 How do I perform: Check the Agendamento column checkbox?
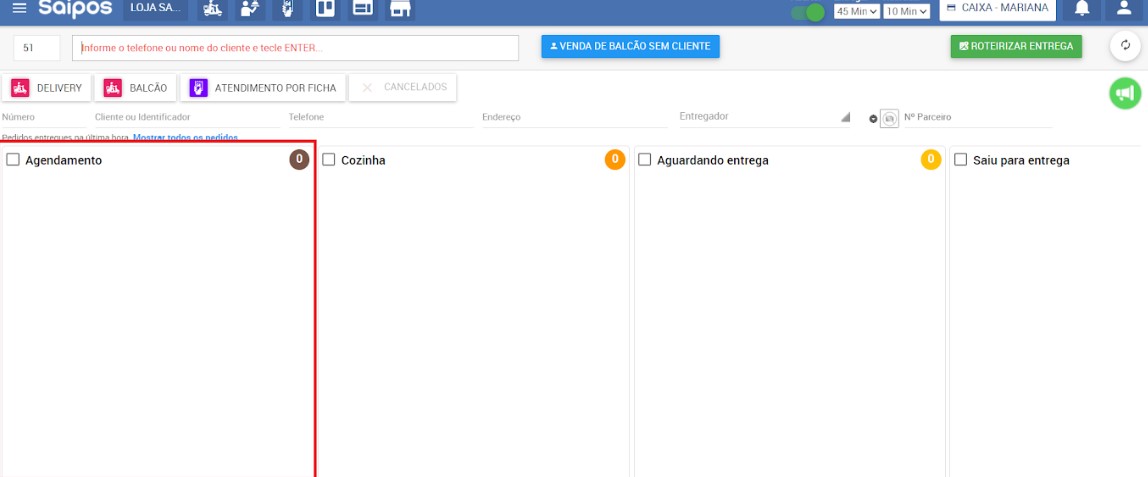(x=13, y=160)
